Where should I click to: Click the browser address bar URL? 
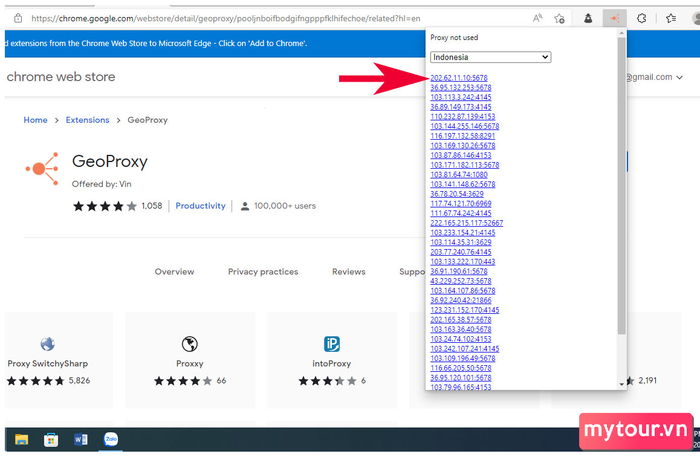click(226, 18)
